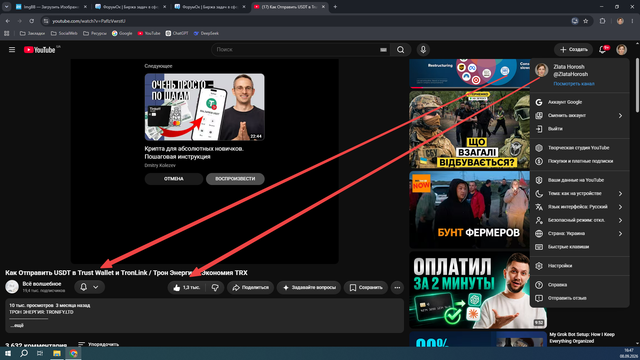Open YouTube bookmark in bookmarks bar

point(149,33)
